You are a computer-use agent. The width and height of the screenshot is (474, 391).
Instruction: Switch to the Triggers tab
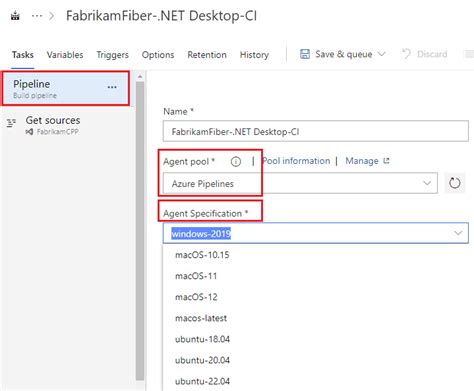pyautogui.click(x=112, y=55)
